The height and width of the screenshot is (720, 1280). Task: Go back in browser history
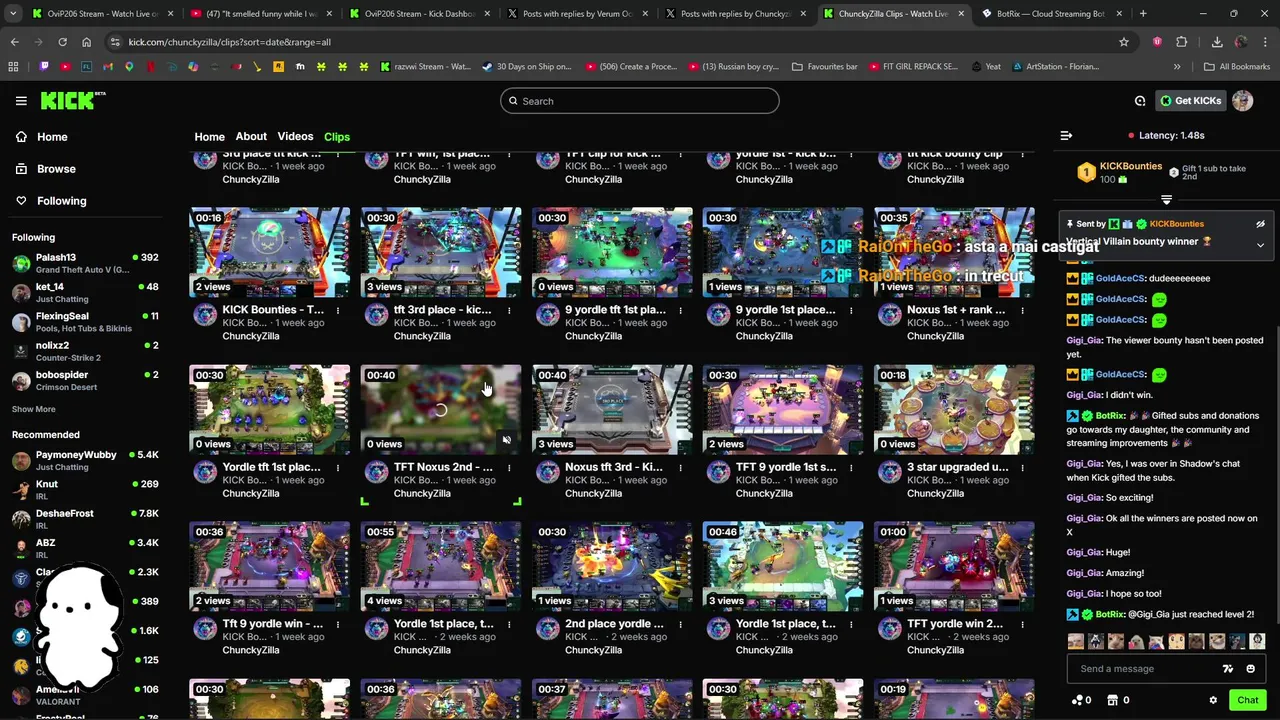(x=15, y=42)
